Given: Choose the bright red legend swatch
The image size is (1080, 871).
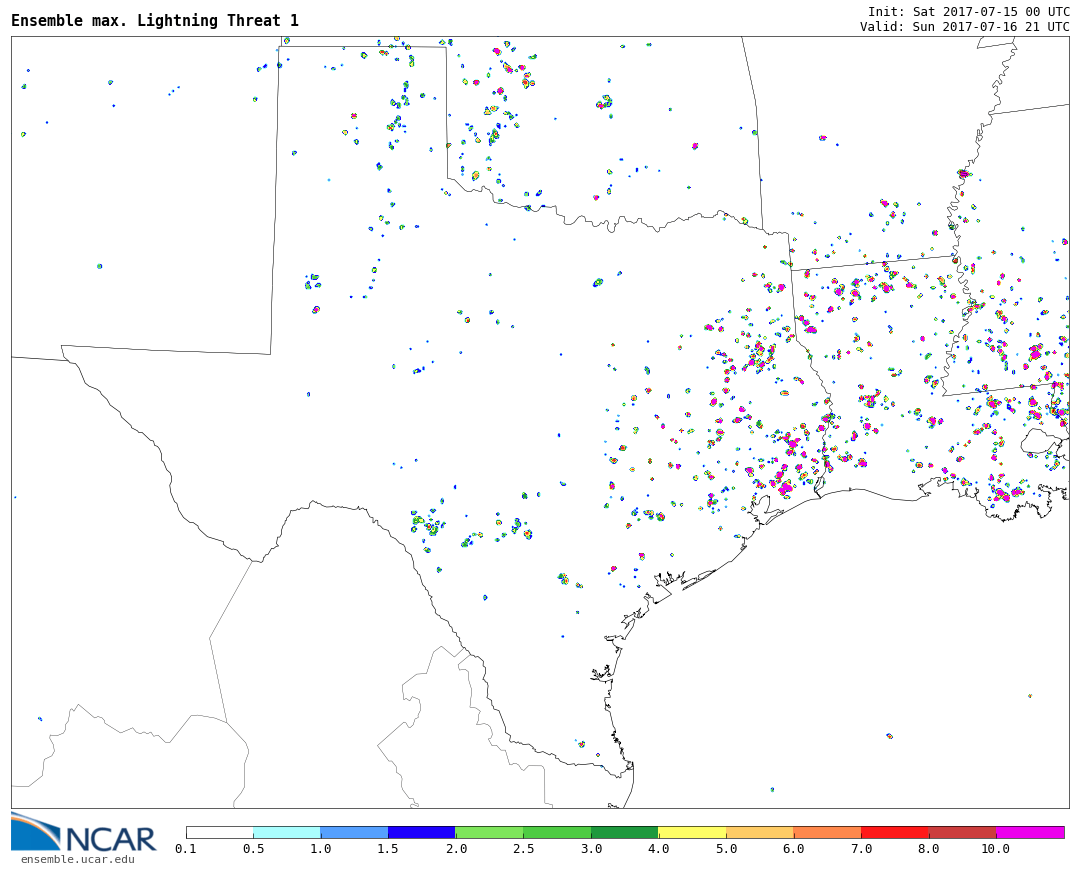Looking at the screenshot, I should [x=895, y=832].
